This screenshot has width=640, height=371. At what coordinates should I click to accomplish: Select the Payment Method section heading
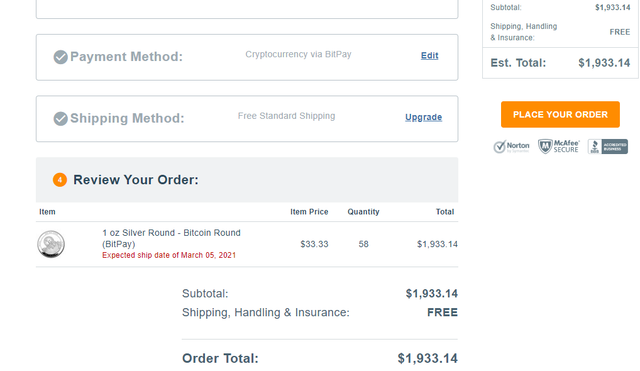127,57
